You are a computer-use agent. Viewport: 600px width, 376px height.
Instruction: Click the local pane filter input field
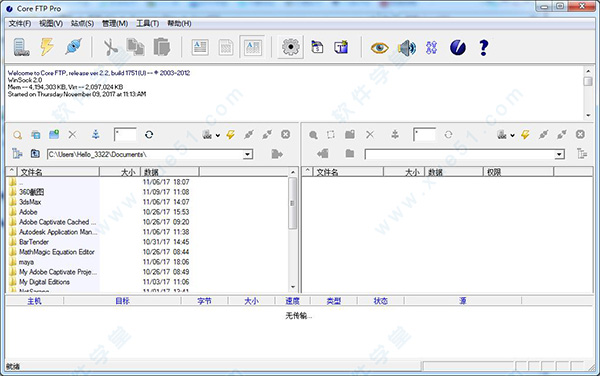coord(125,135)
